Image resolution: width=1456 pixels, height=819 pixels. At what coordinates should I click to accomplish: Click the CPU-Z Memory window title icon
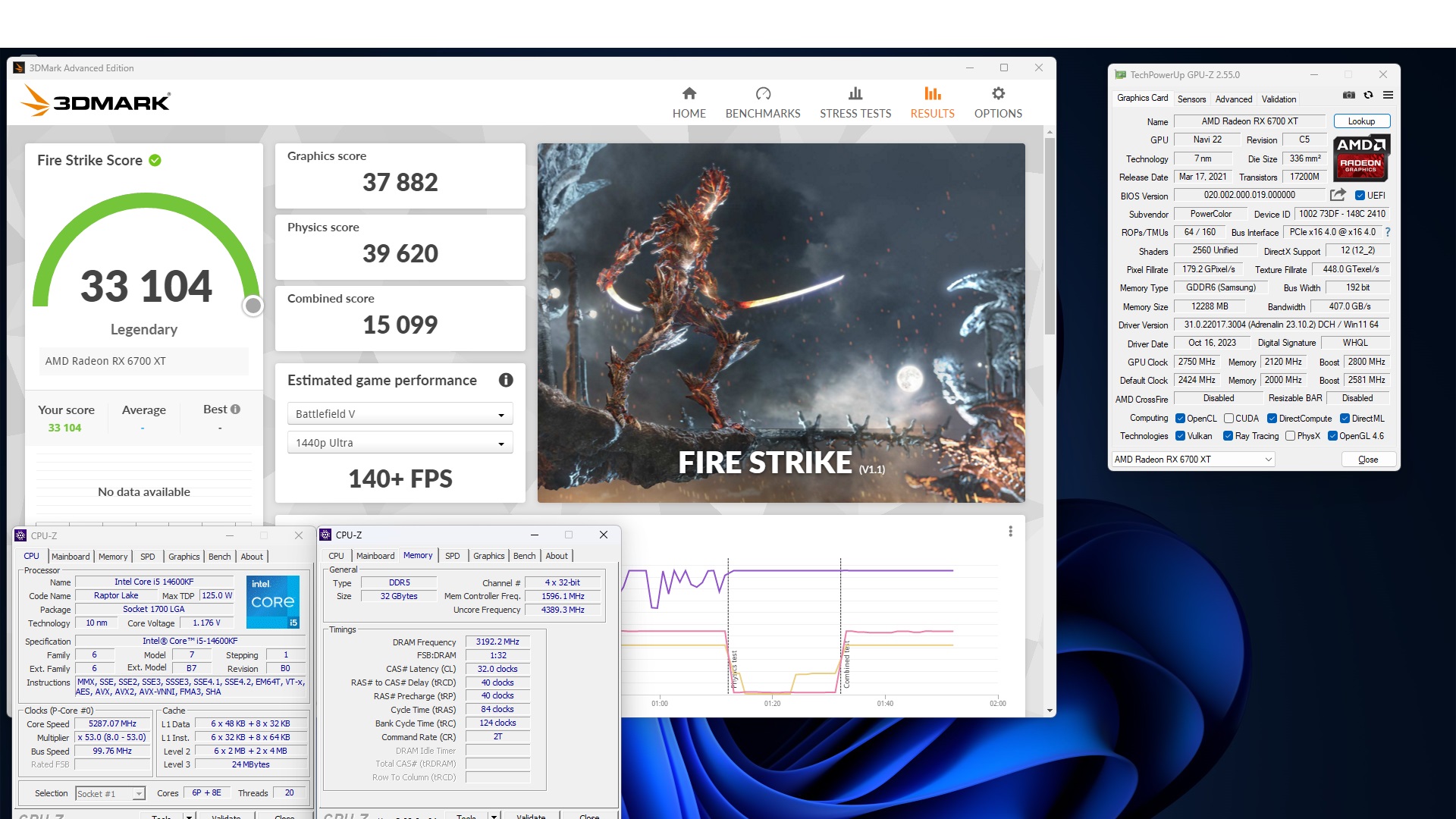(x=325, y=535)
